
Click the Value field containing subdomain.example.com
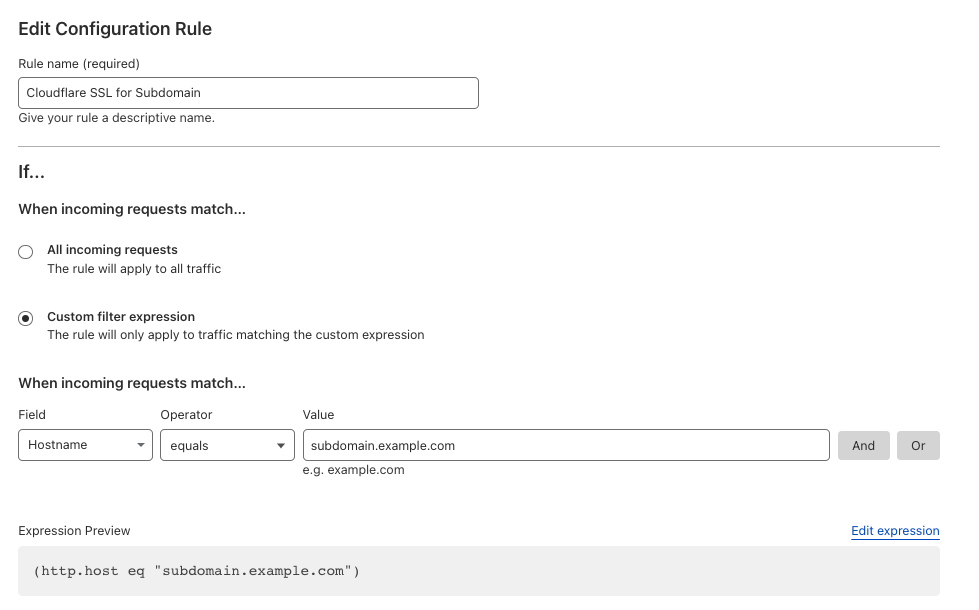tap(566, 445)
